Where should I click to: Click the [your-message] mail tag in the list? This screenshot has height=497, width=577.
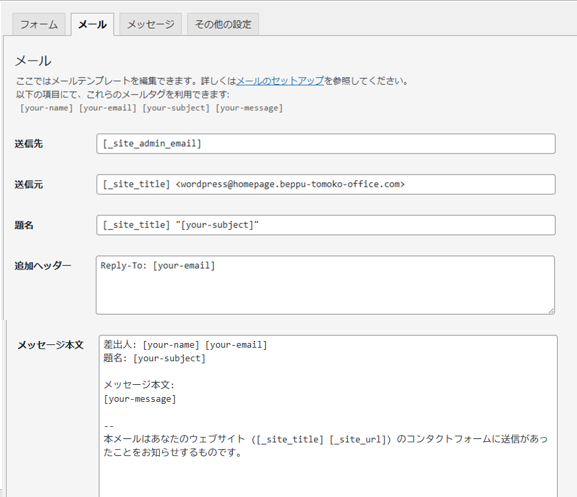coord(249,108)
